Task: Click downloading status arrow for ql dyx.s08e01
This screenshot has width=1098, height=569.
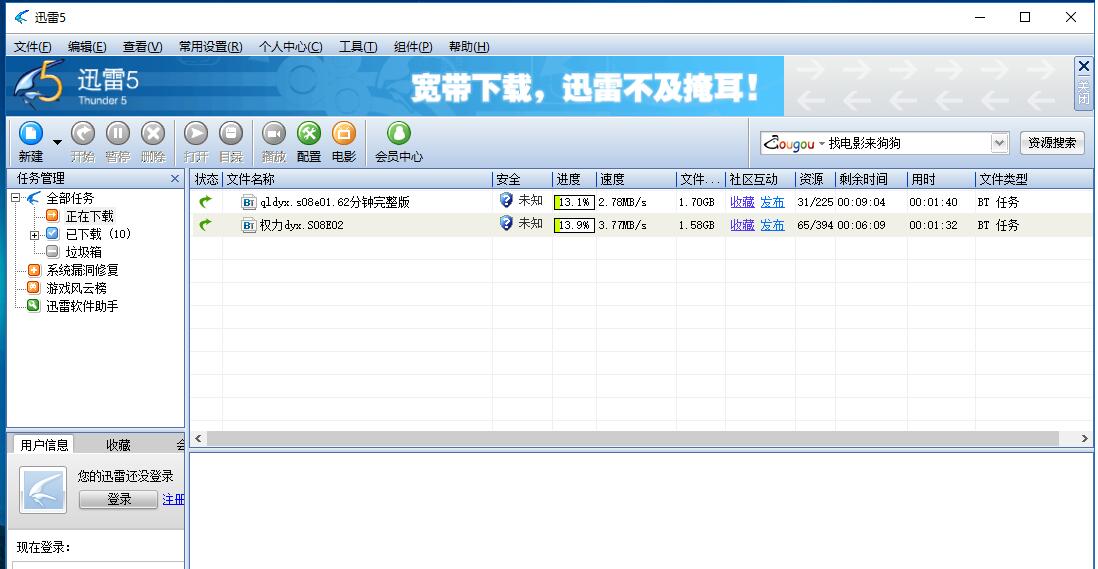Action: 205,202
